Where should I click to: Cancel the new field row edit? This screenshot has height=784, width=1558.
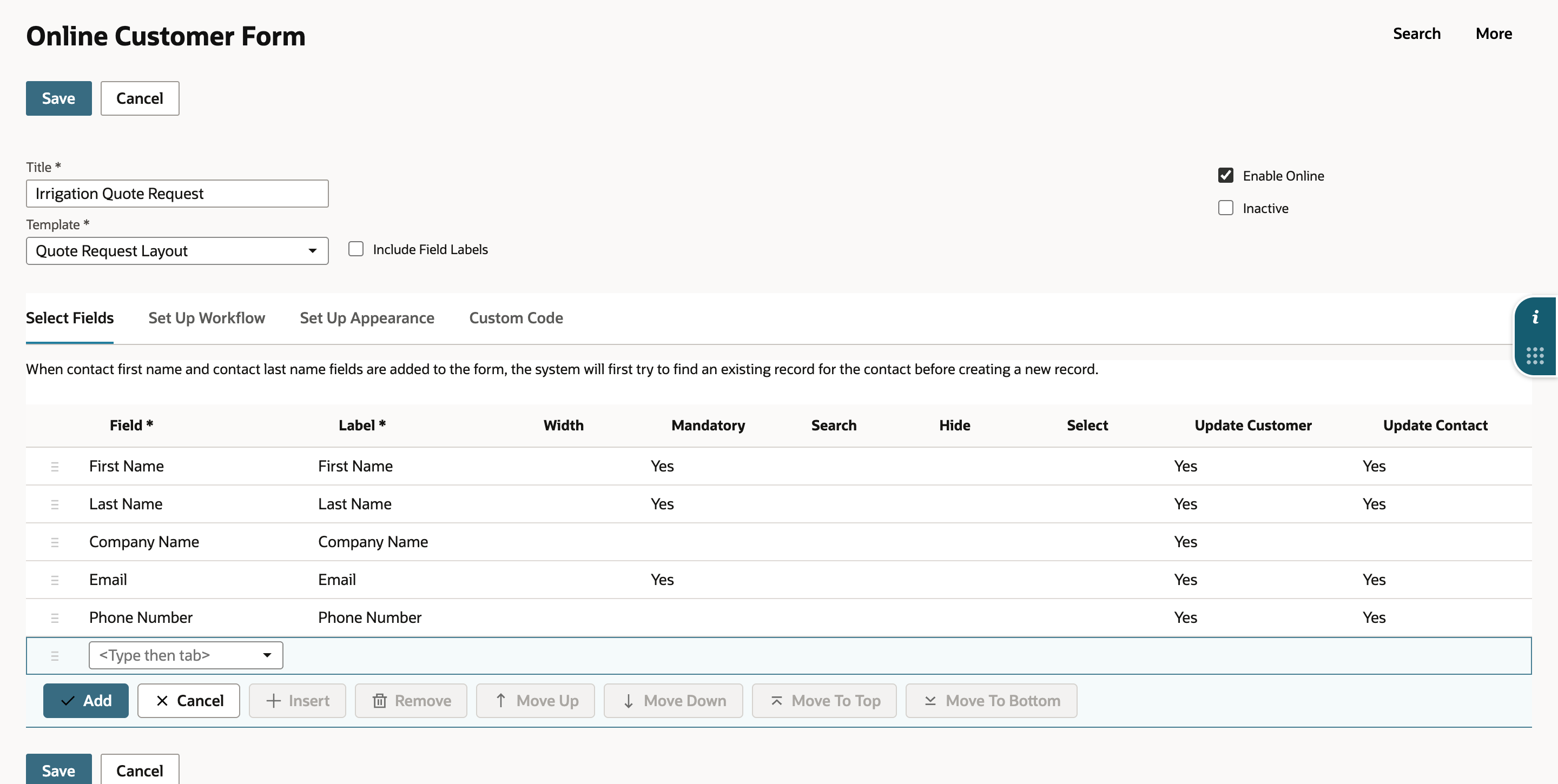click(x=189, y=701)
